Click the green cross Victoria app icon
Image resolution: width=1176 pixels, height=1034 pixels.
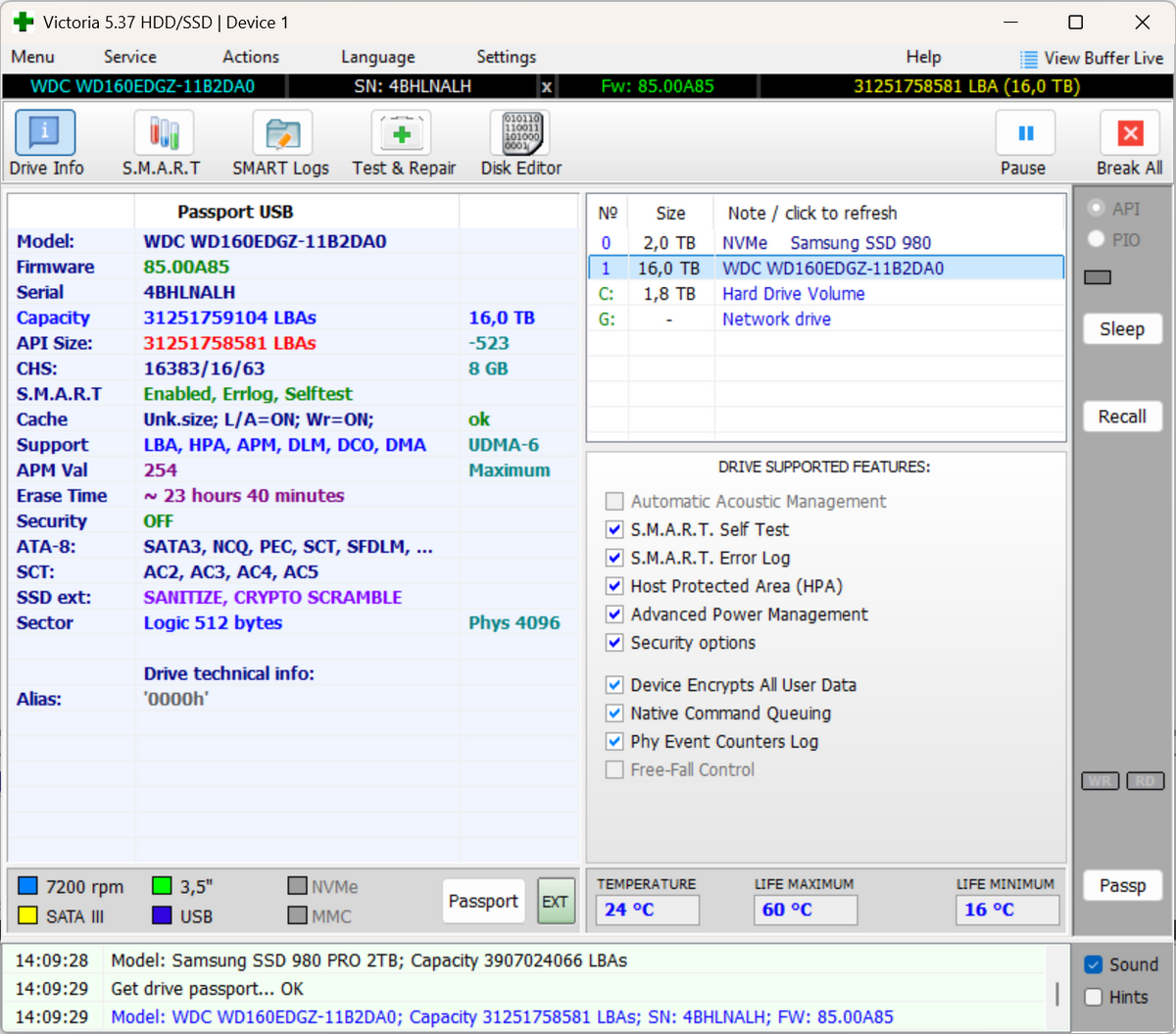[x=24, y=22]
